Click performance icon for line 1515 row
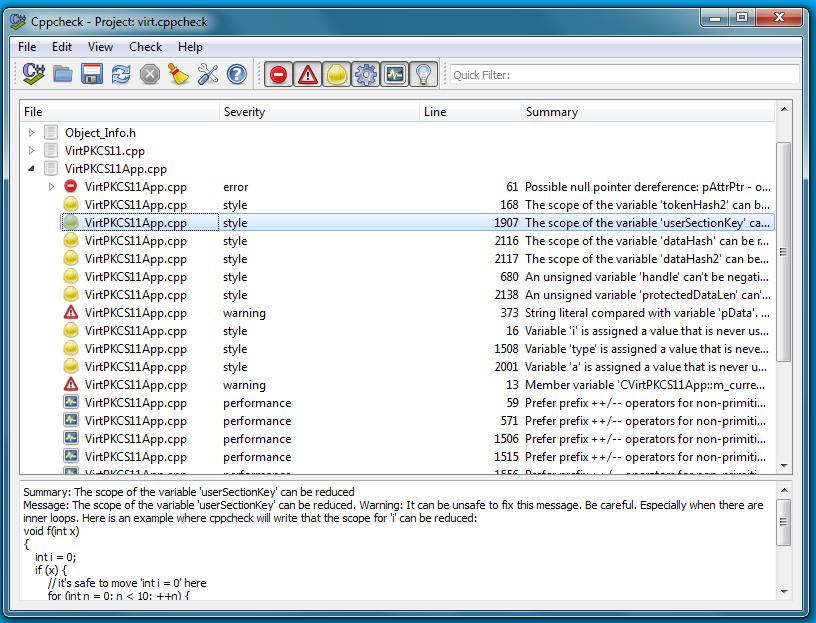This screenshot has width=816, height=623. tap(71, 456)
